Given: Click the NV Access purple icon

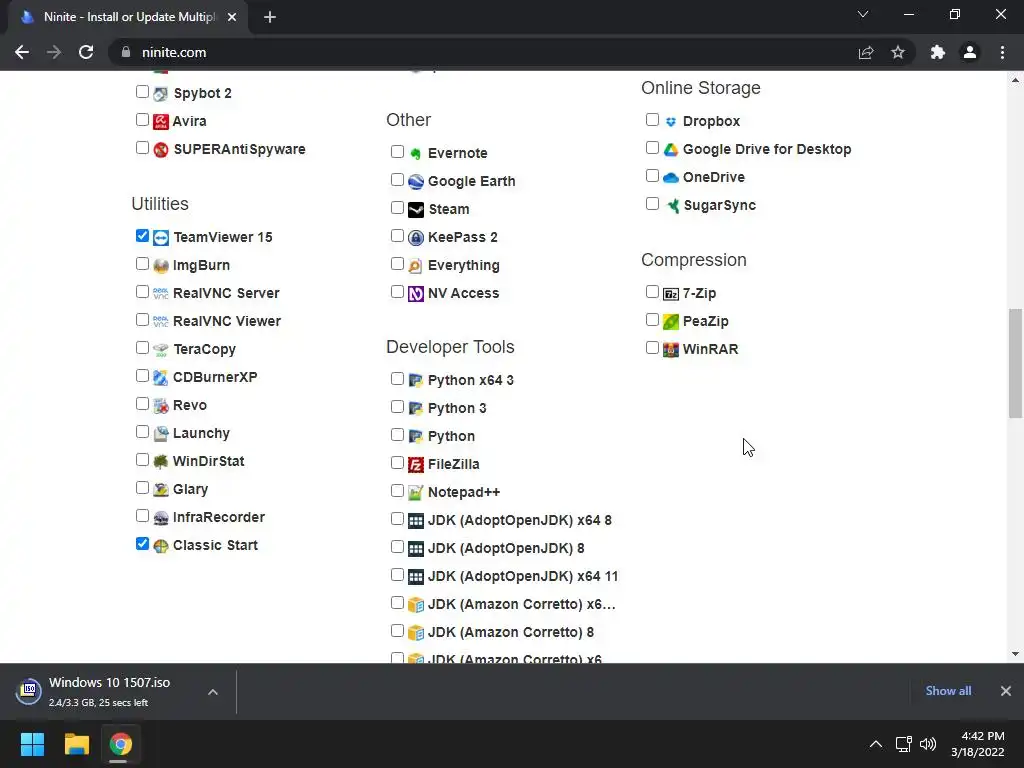Looking at the screenshot, I should 415,294.
